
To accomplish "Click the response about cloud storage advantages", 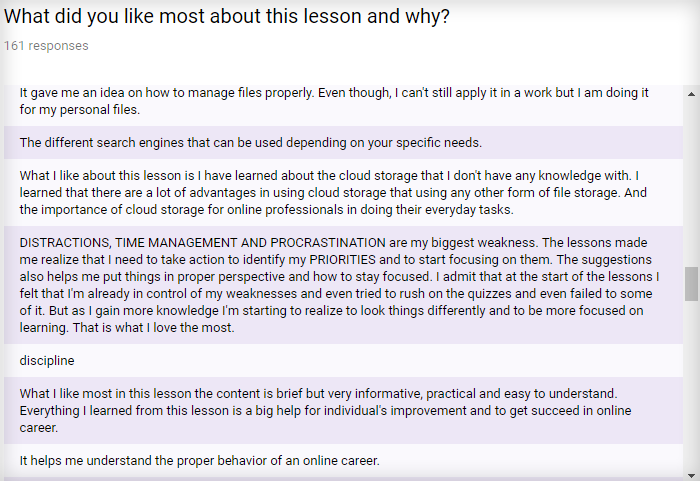I will click(343, 192).
